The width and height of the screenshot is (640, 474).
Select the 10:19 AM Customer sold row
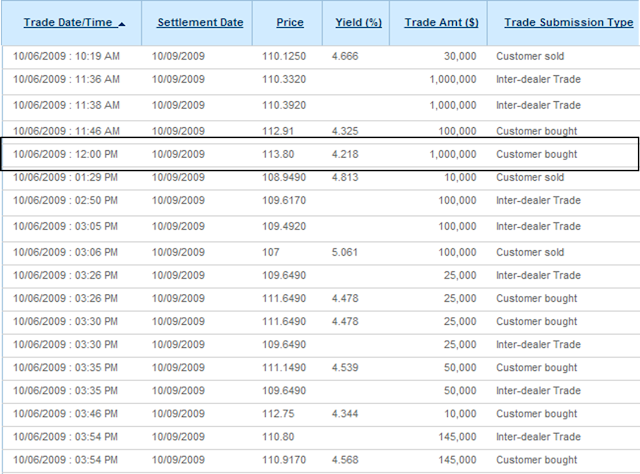pyautogui.click(x=320, y=56)
